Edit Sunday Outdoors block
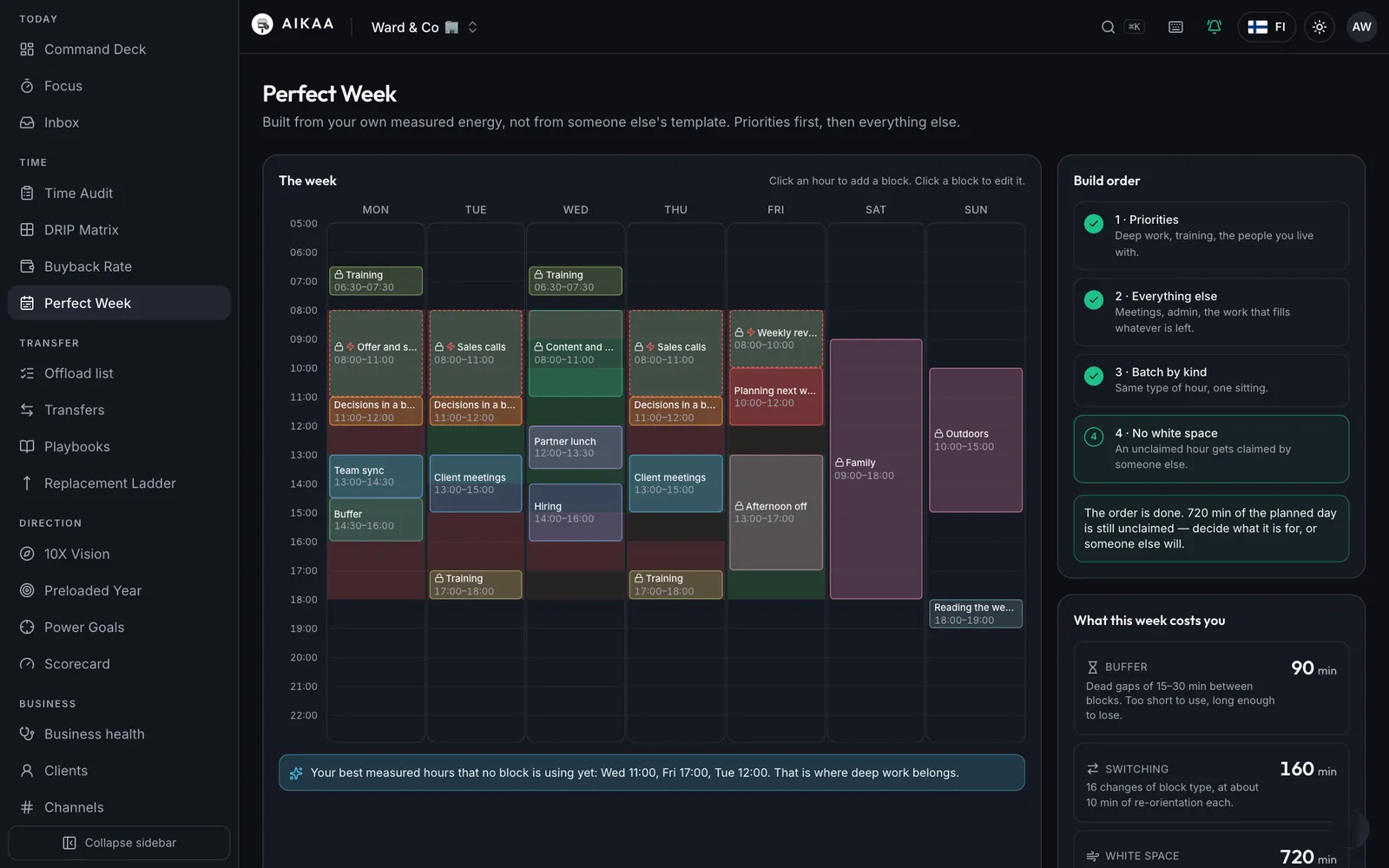Viewport: 1389px width, 868px height. point(976,440)
